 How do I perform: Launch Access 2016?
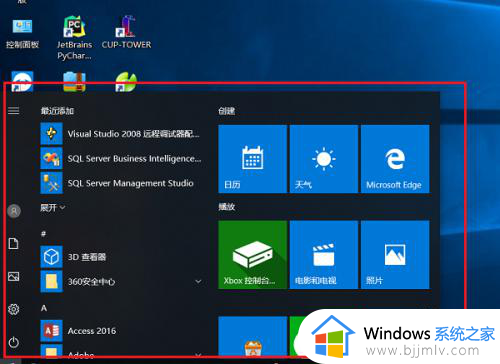121,331
